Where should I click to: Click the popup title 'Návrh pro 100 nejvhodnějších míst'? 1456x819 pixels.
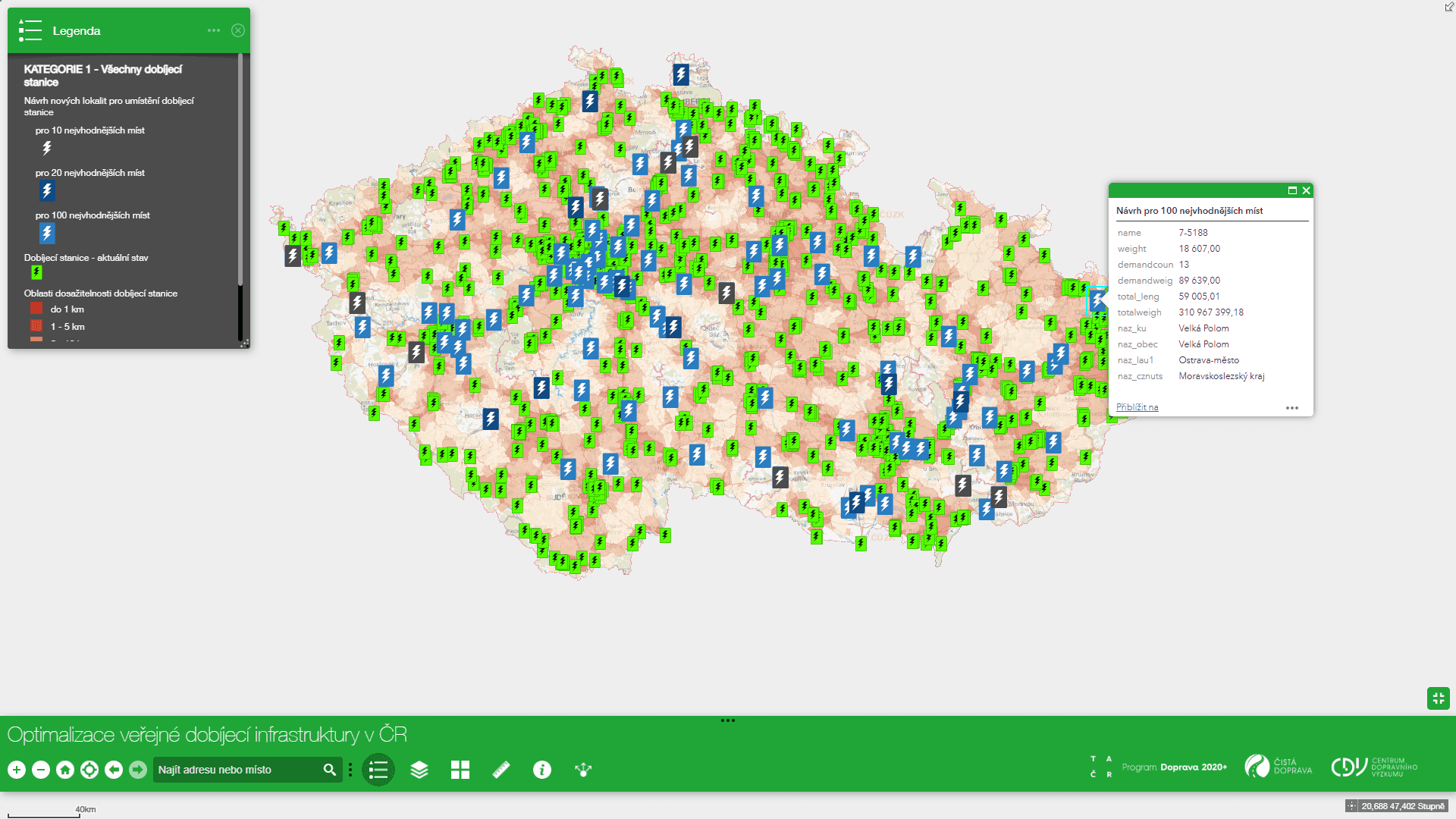(1189, 211)
